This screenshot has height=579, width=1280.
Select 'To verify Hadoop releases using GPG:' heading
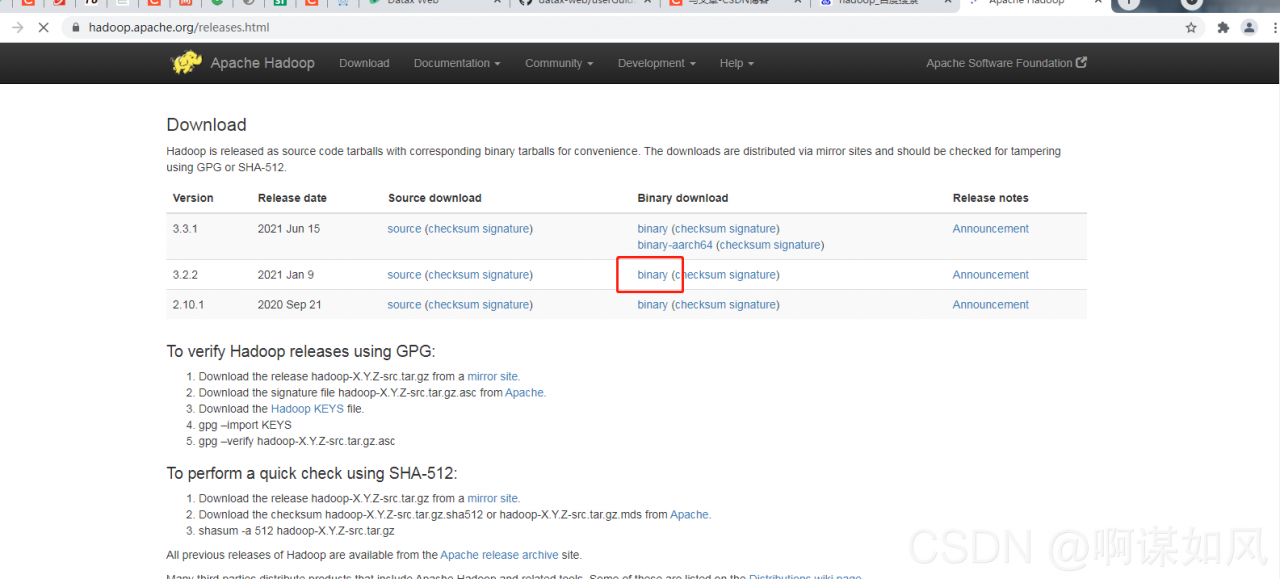coord(301,351)
